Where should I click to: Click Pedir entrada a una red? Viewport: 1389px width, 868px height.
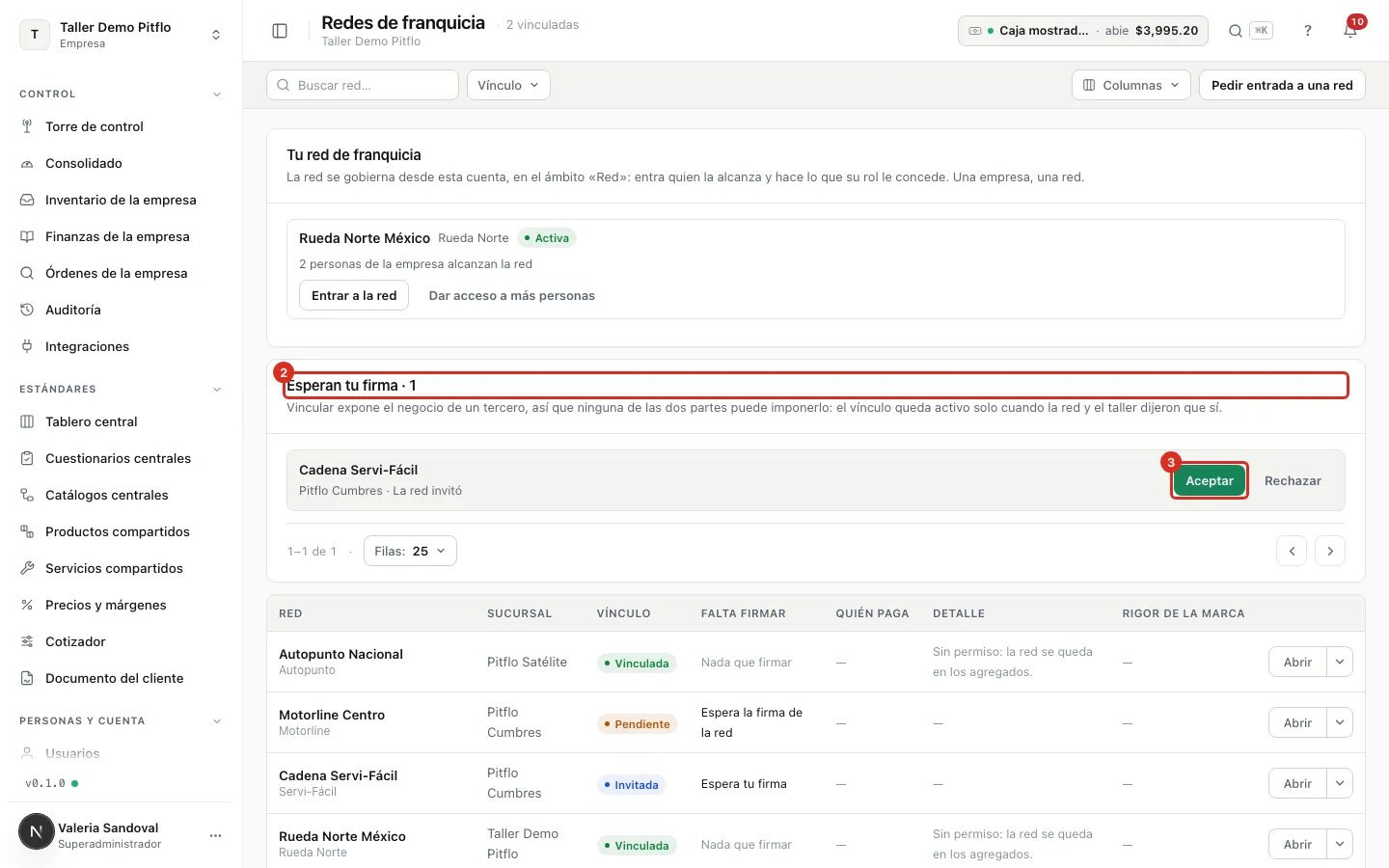1282,85
